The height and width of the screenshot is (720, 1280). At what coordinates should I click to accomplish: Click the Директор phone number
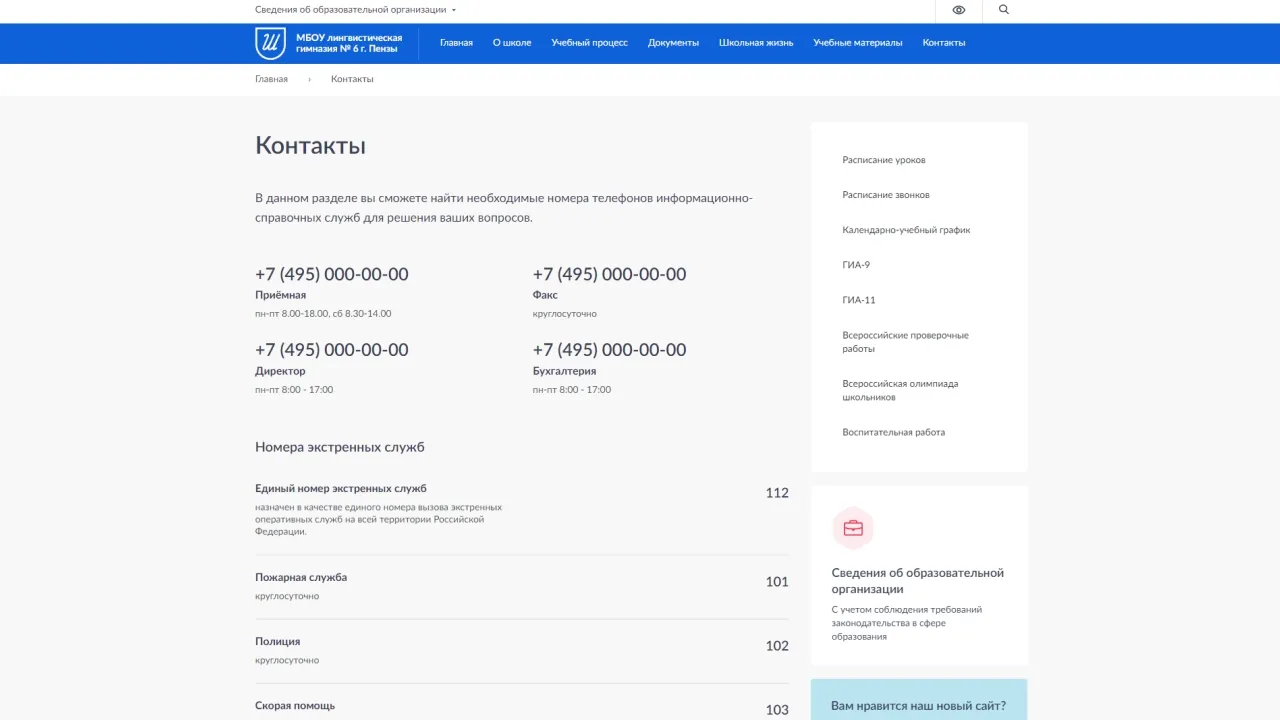(332, 350)
